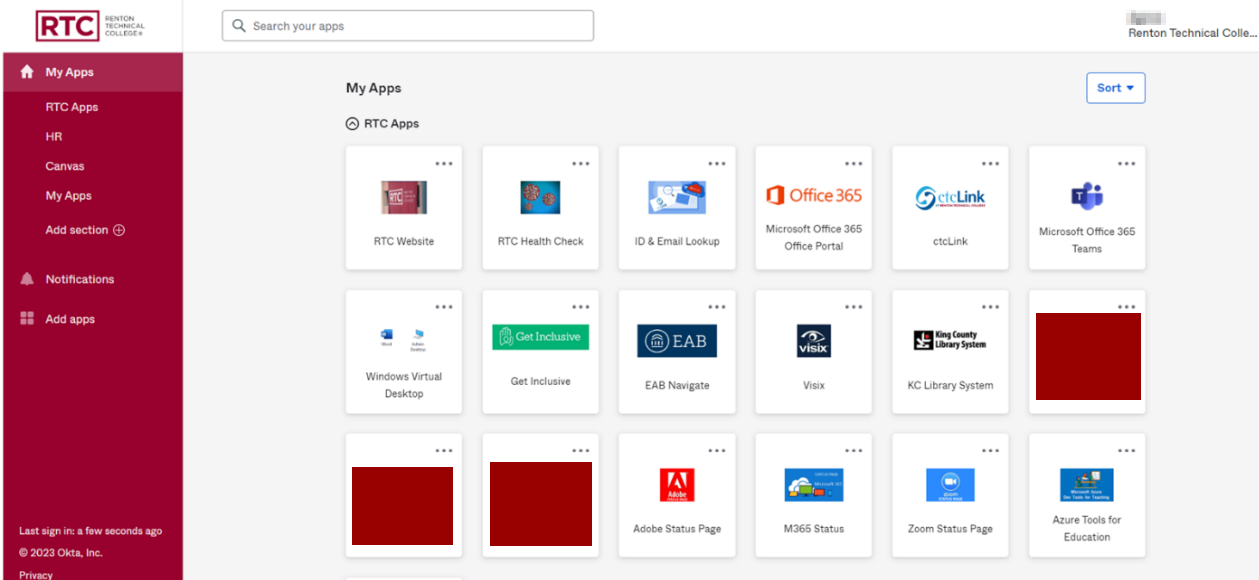The image size is (1259, 580).
Task: Open the RTC Website app icon
Action: coord(404,197)
